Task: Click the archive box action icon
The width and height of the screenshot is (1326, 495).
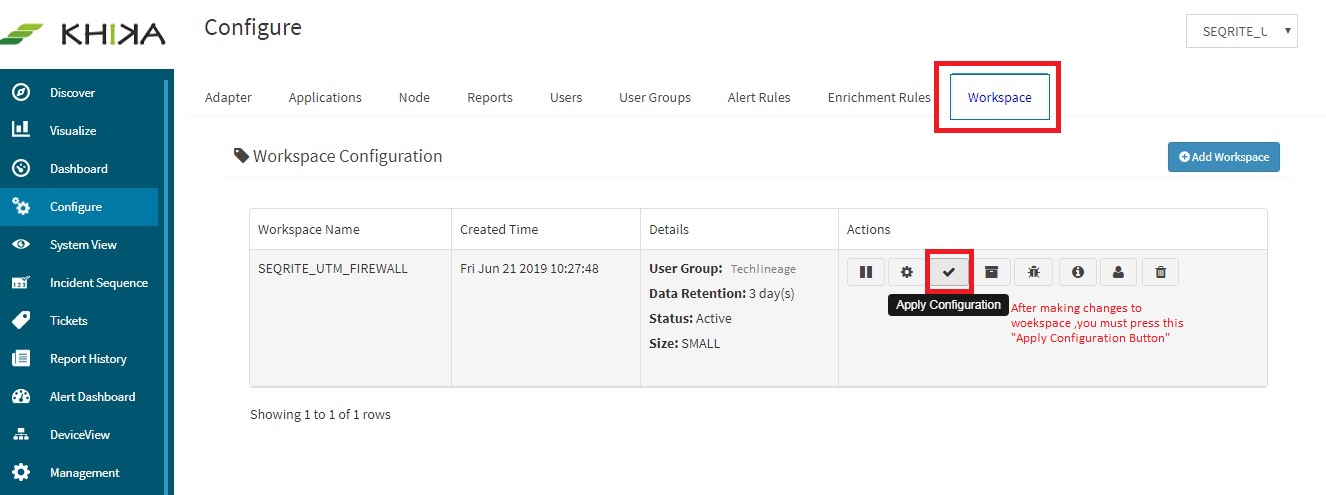Action: tap(991, 272)
